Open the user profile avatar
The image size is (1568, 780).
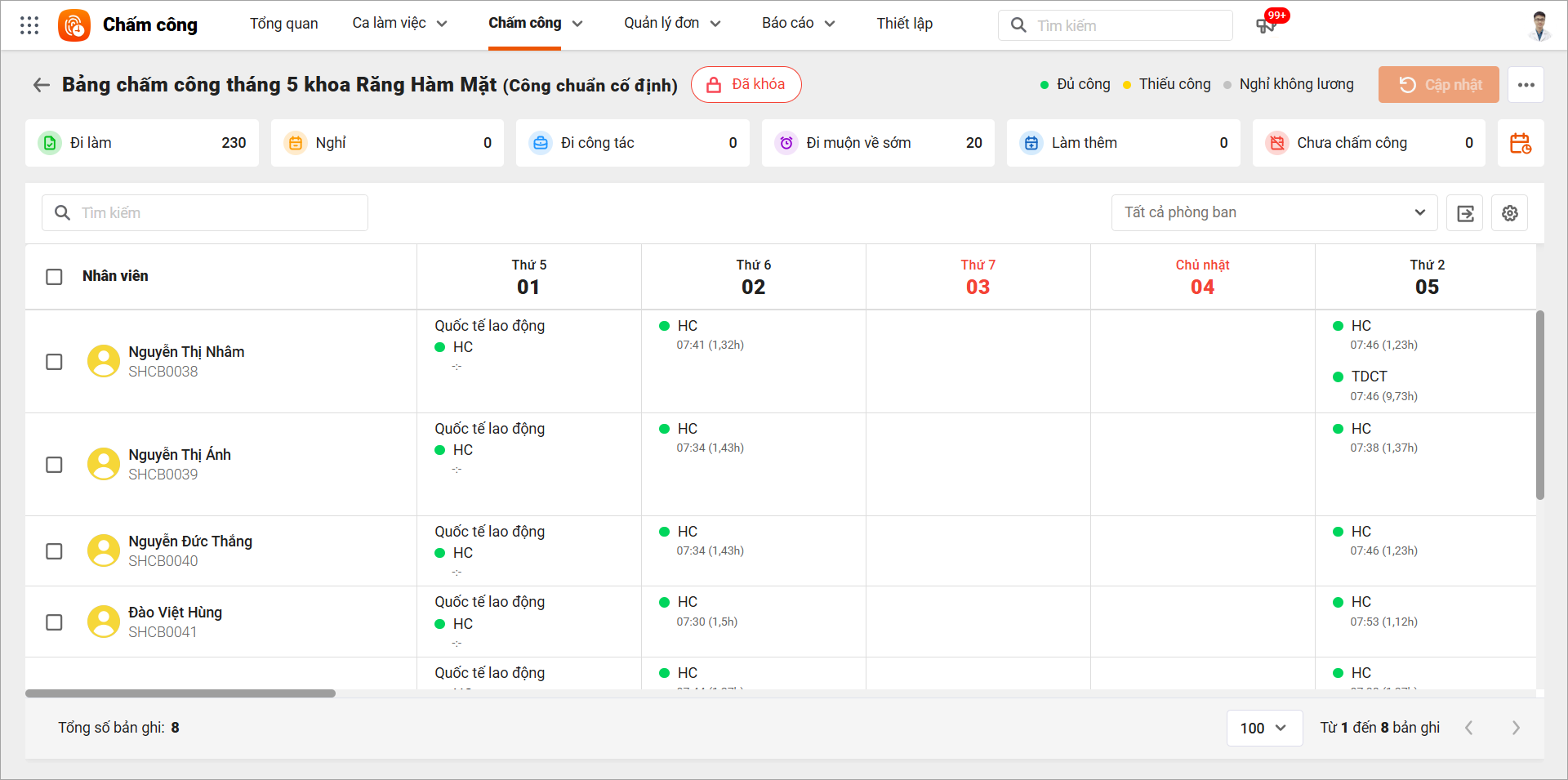click(x=1539, y=25)
